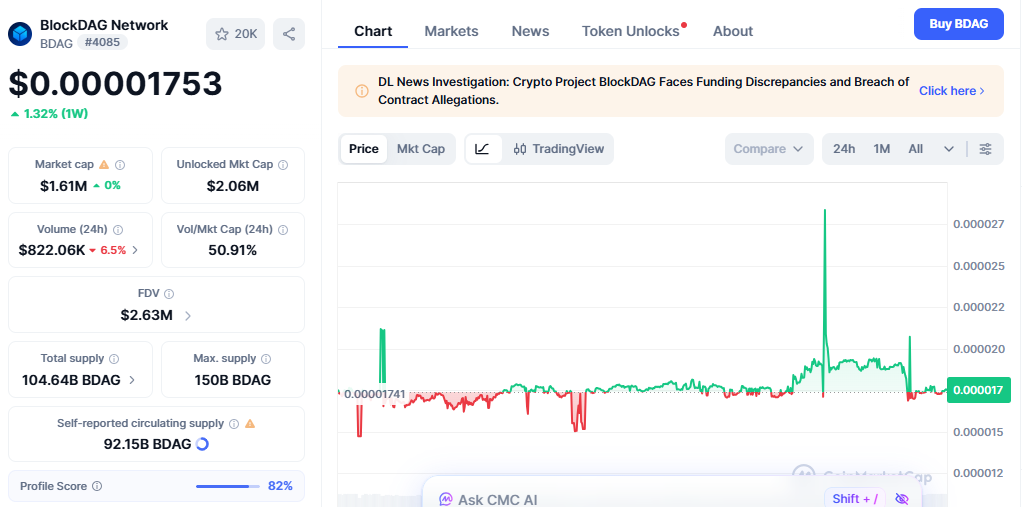Open the Unlocked Mkt Cap info icon
Viewport: 1022px width, 507px height.
coord(283,165)
